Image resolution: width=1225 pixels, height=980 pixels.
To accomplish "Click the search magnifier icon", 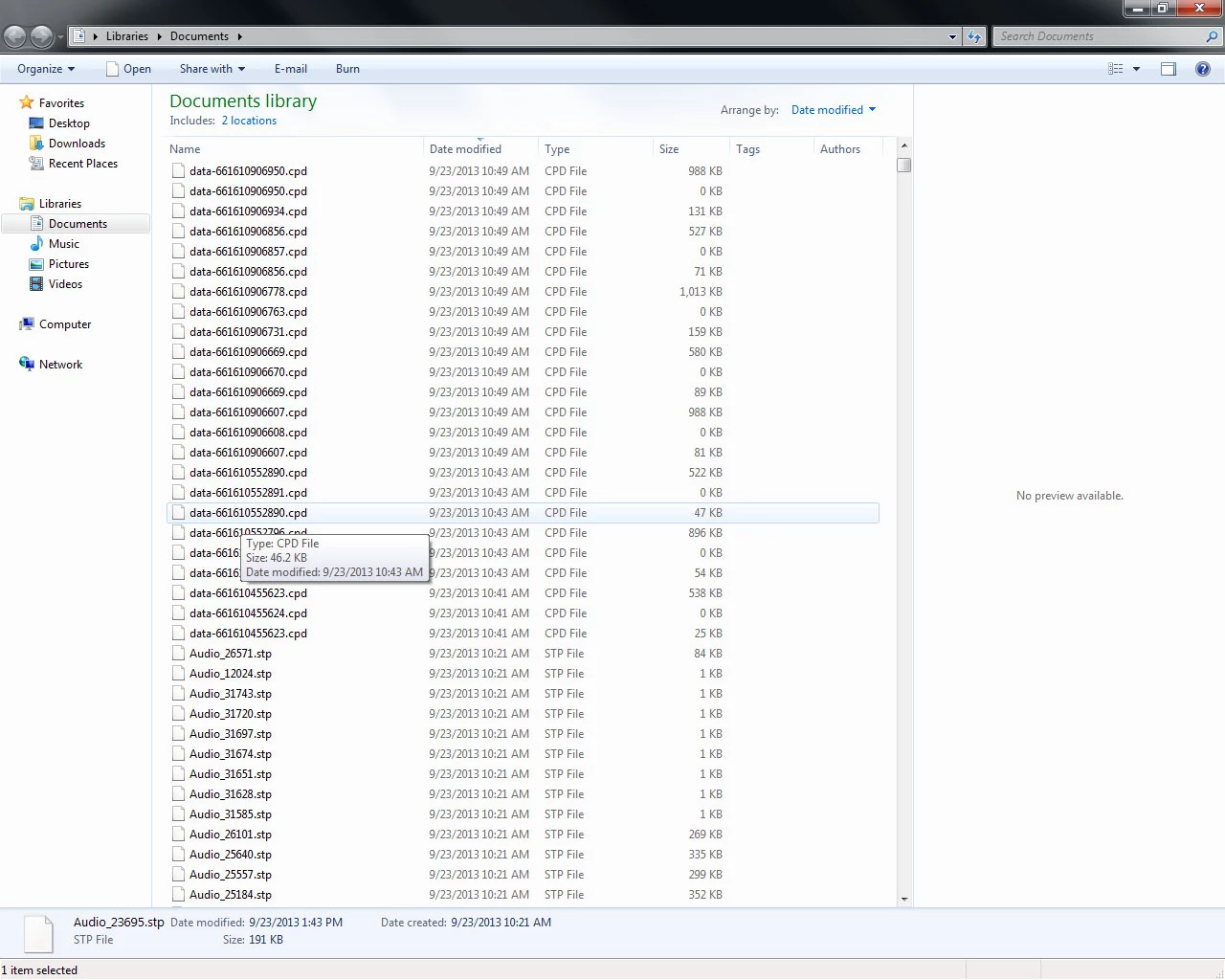I will 1212,36.
